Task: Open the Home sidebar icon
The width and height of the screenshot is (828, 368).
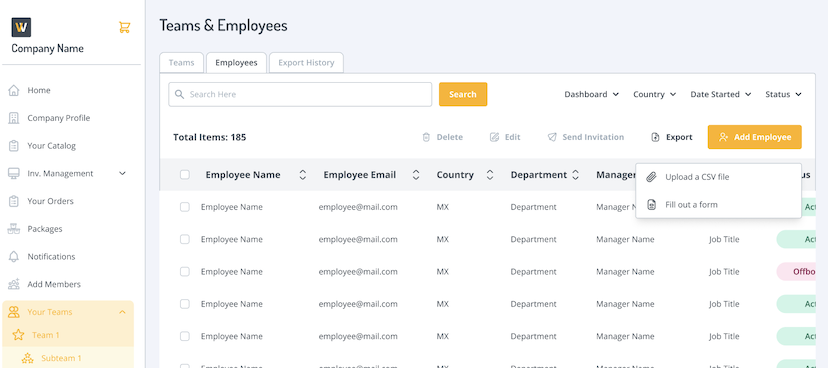Action: click(14, 90)
